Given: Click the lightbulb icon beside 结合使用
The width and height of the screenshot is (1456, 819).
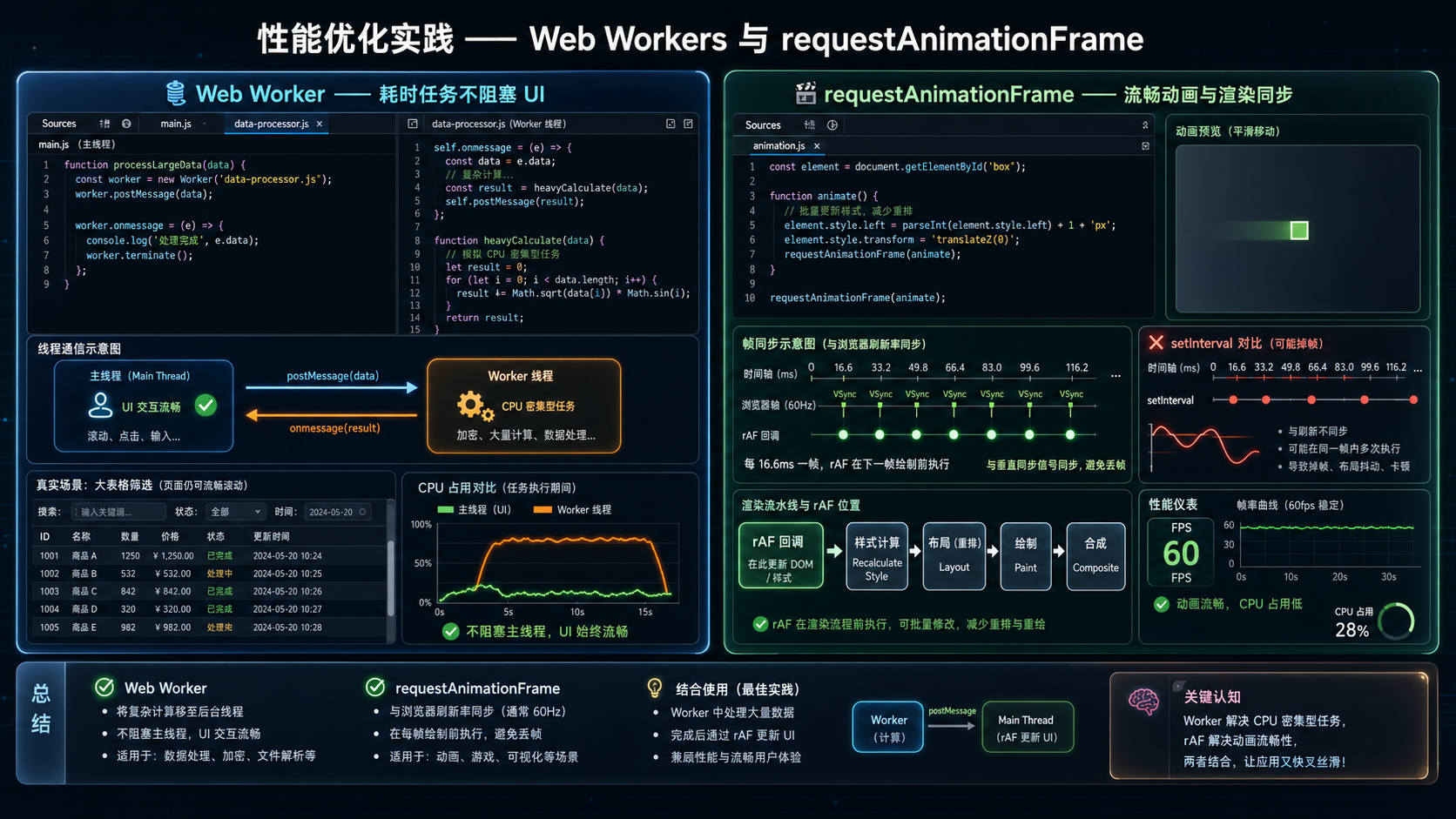Looking at the screenshot, I should coord(655,688).
